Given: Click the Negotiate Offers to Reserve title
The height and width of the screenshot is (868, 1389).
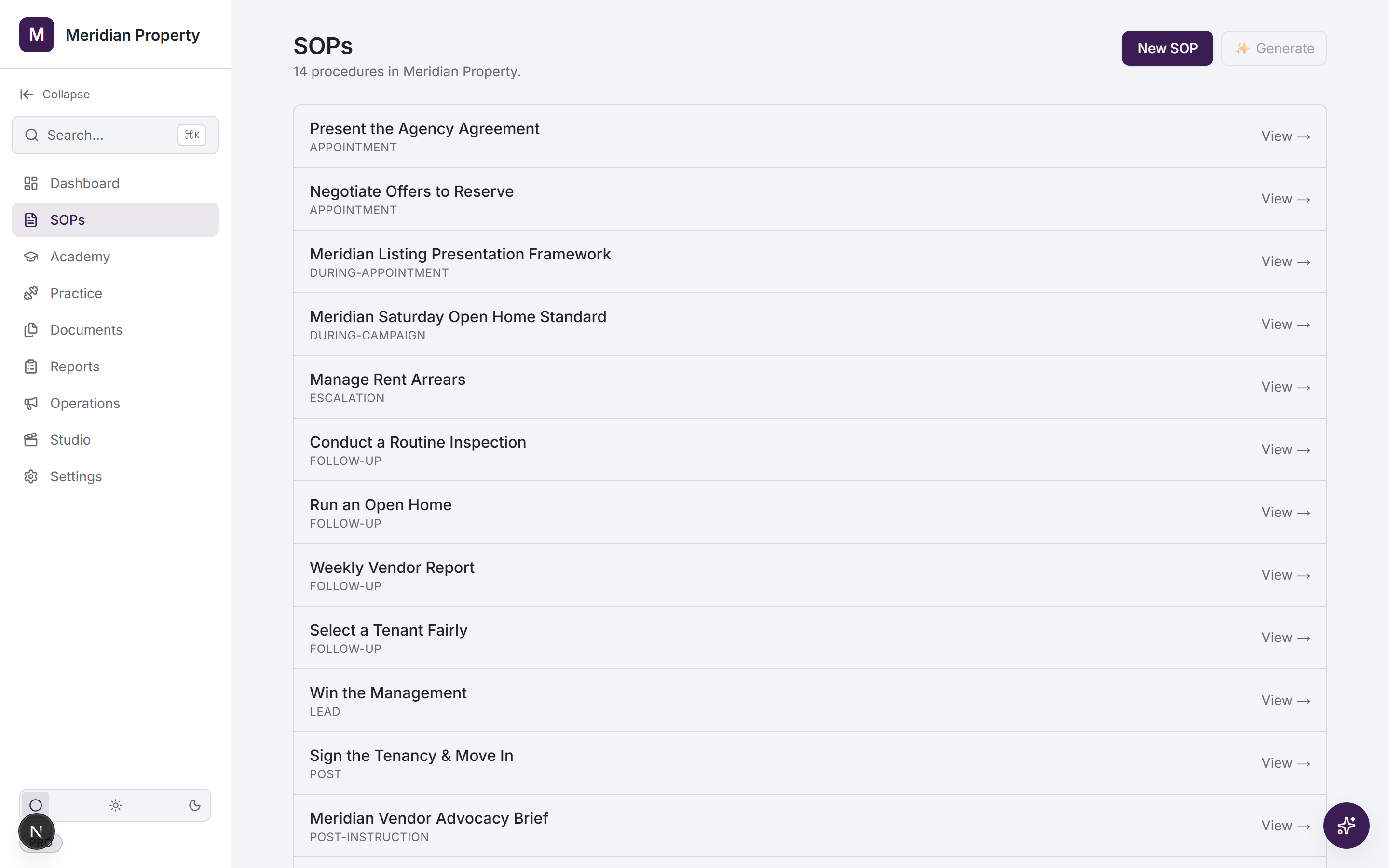Looking at the screenshot, I should coord(411,191).
